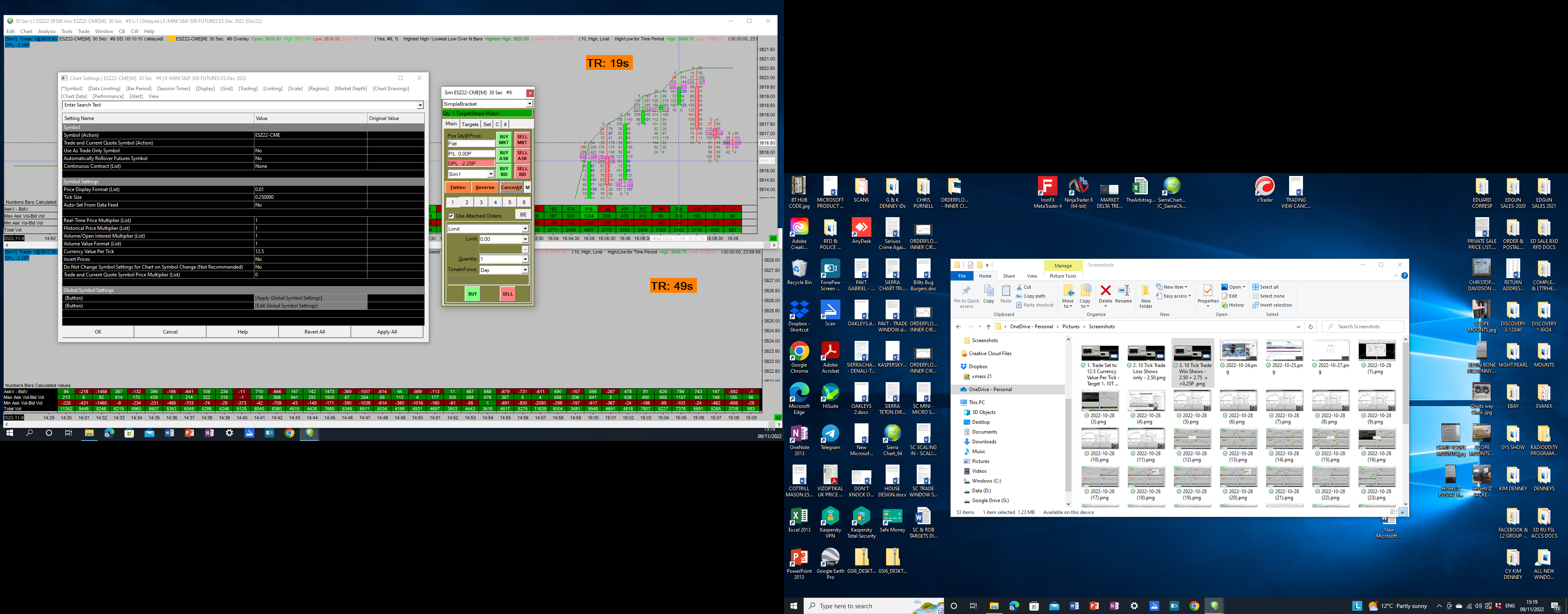Switch Explorer to details view layout
This screenshot has width=1568, height=614.
pos(1394,512)
